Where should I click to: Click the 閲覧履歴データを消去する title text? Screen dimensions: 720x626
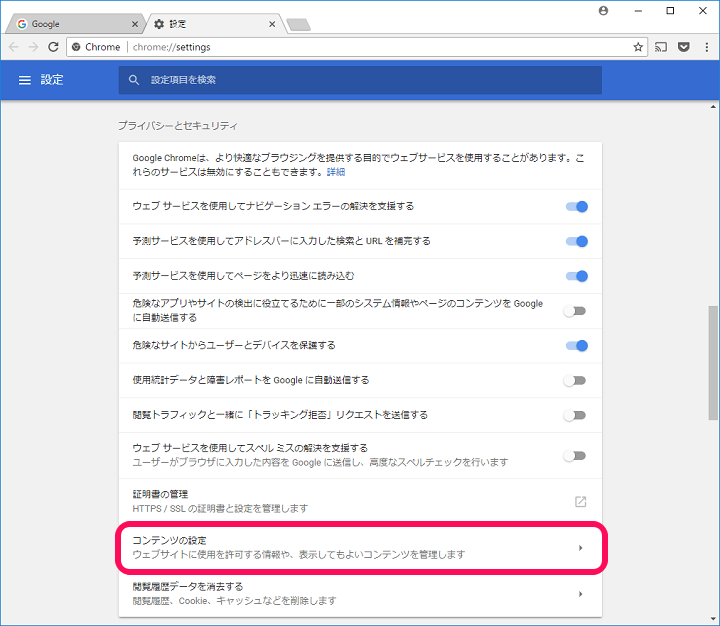click(188, 587)
